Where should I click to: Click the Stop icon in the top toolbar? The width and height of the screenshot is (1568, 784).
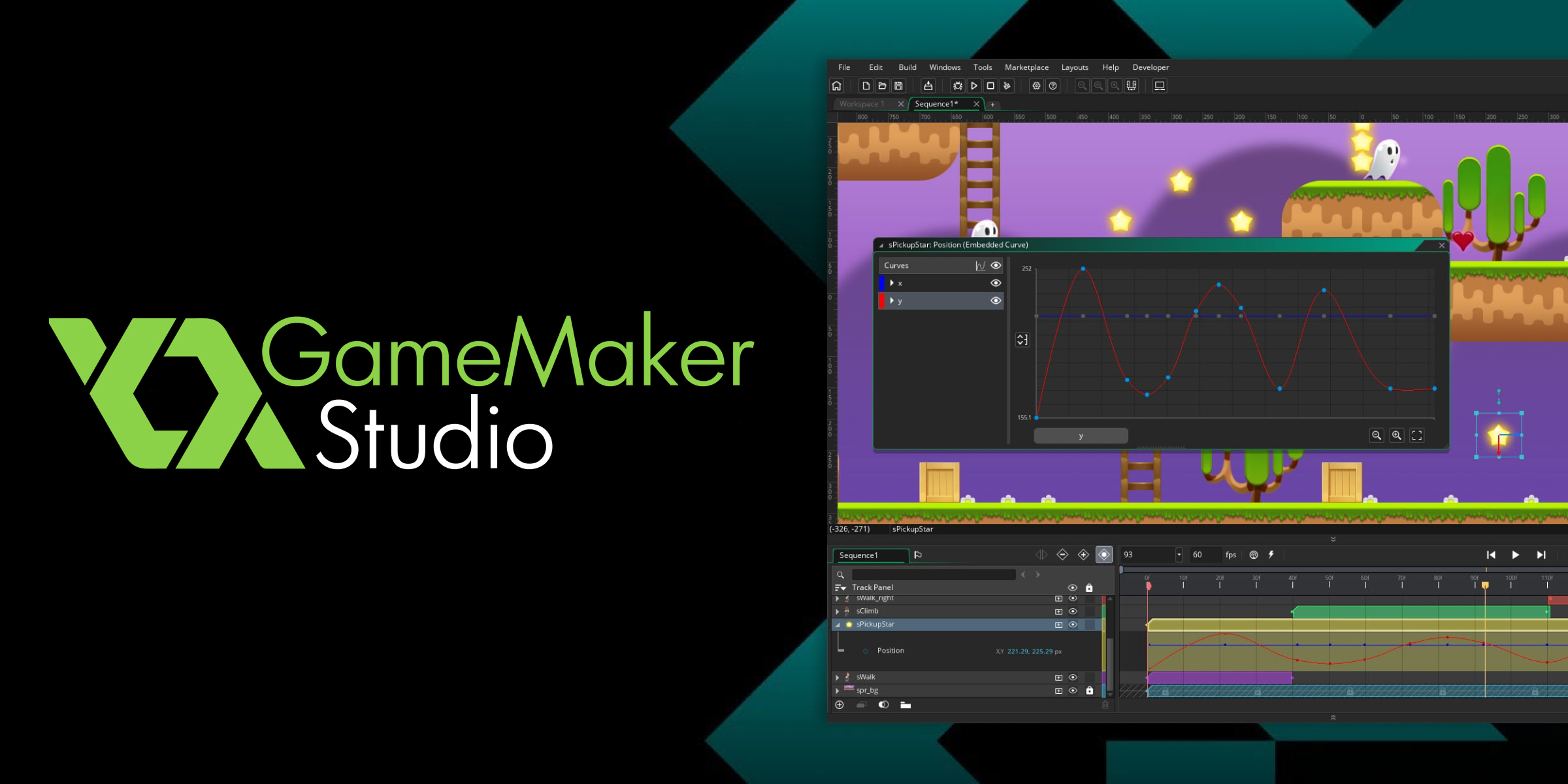(990, 85)
